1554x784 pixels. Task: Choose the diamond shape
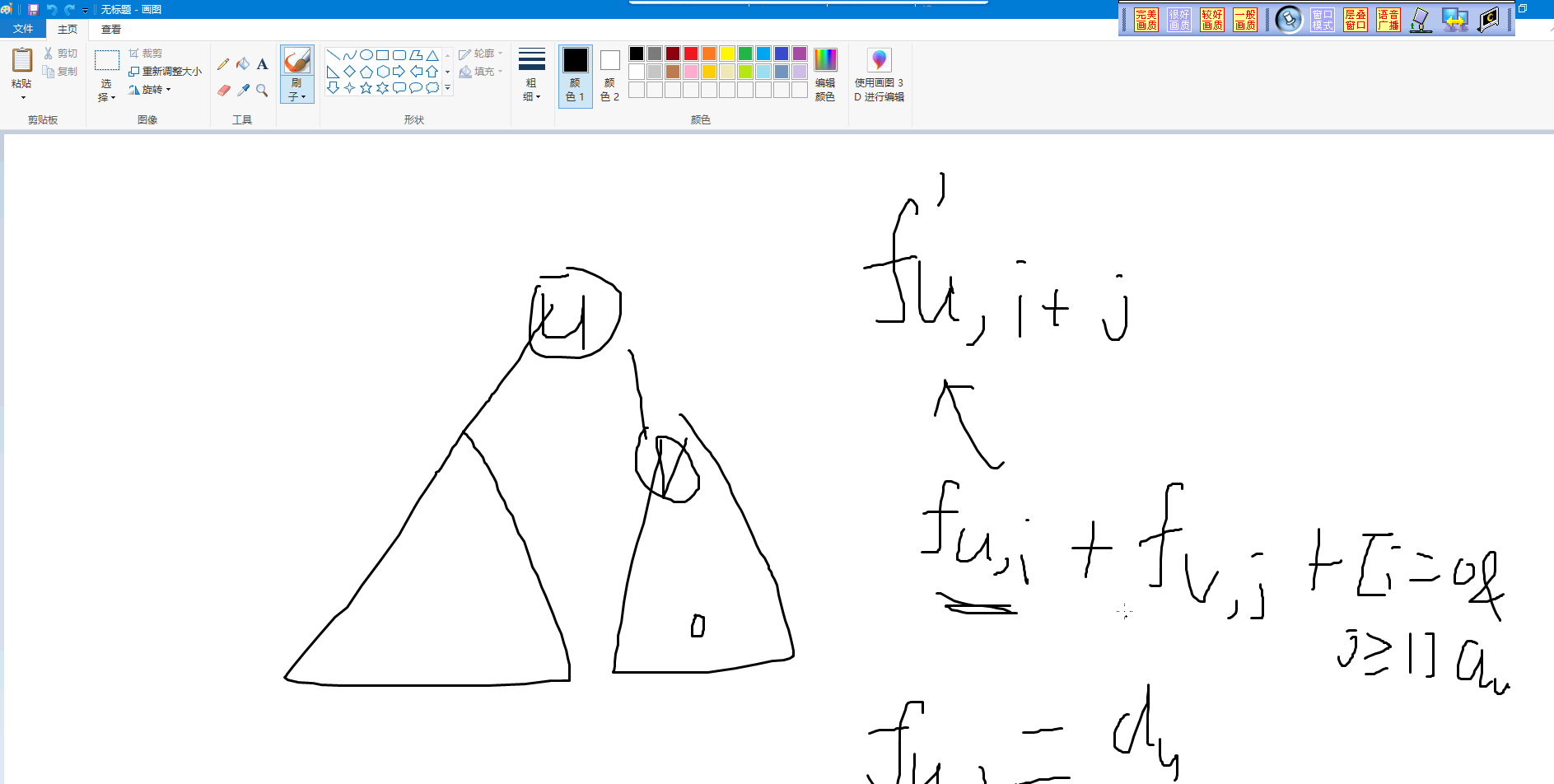coord(350,72)
